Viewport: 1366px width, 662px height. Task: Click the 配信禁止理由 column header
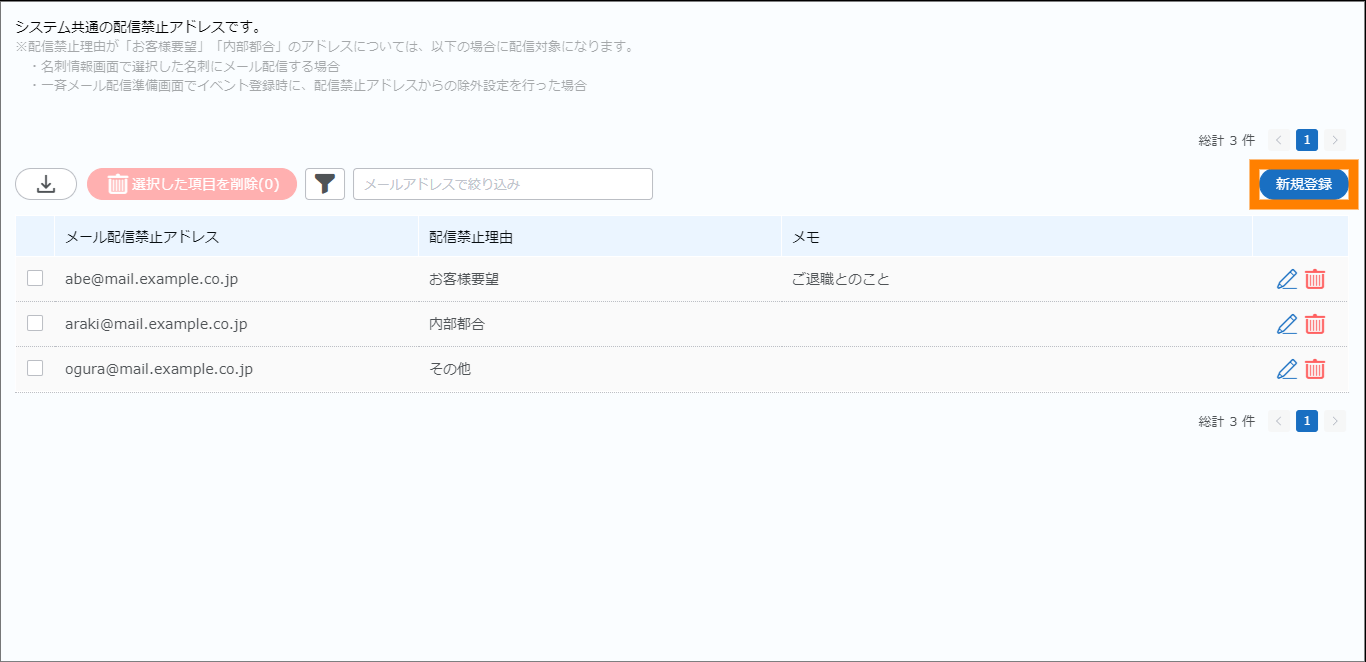[471, 237]
